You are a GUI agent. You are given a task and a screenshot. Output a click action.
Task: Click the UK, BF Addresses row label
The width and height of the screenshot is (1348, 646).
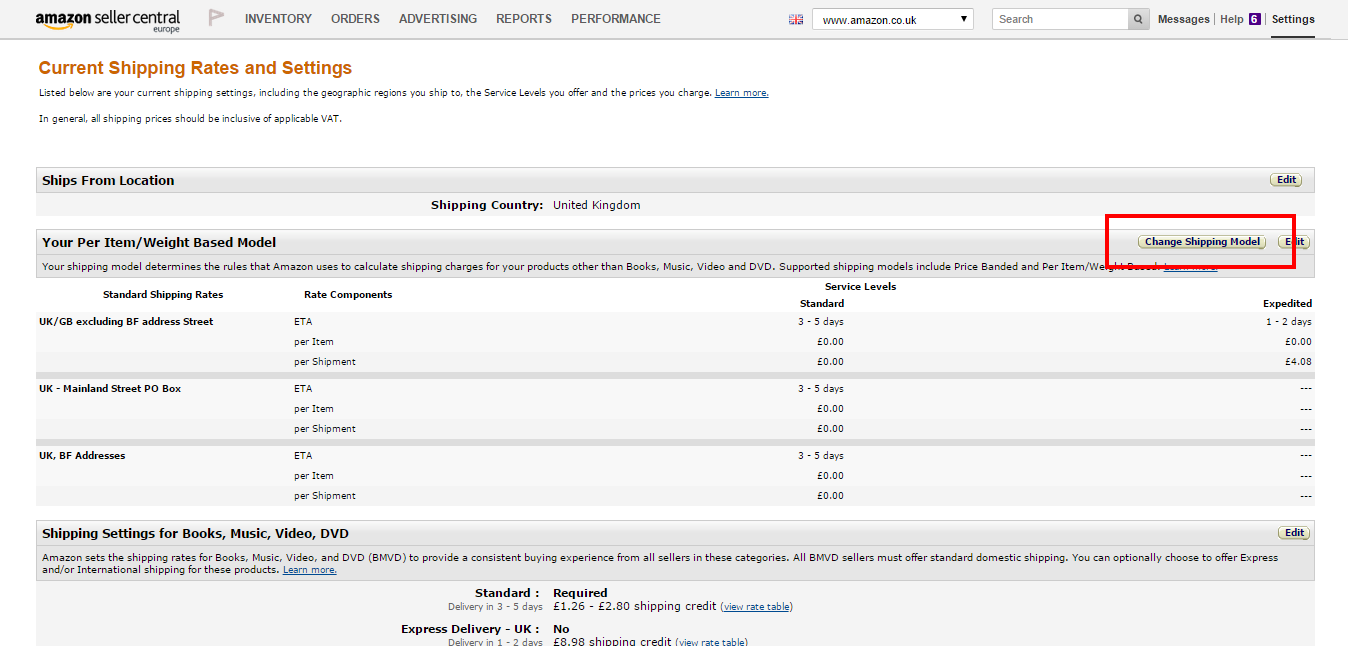[x=82, y=456]
